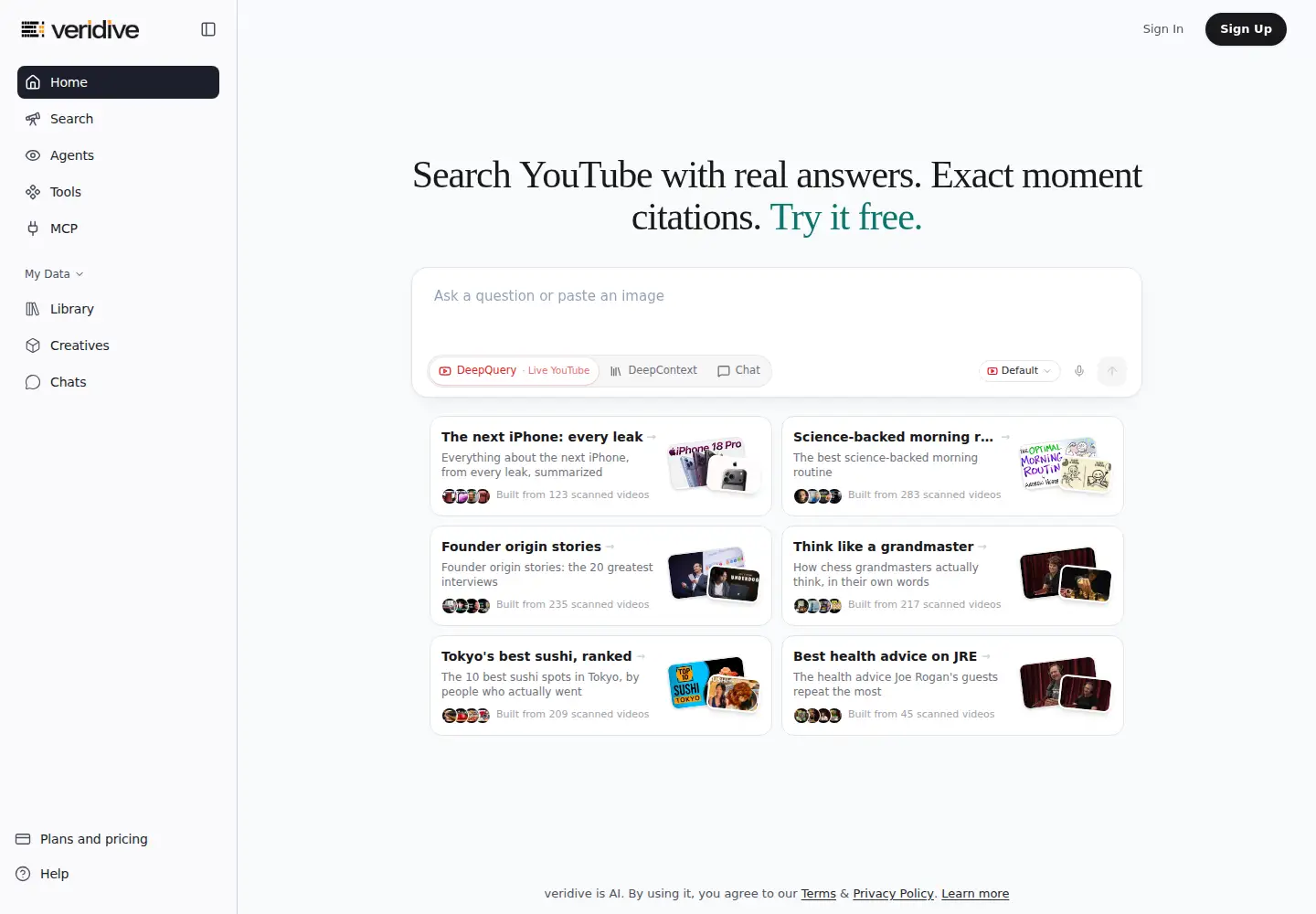Open the Terms link
The width and height of the screenshot is (1316, 914).
[x=818, y=894]
